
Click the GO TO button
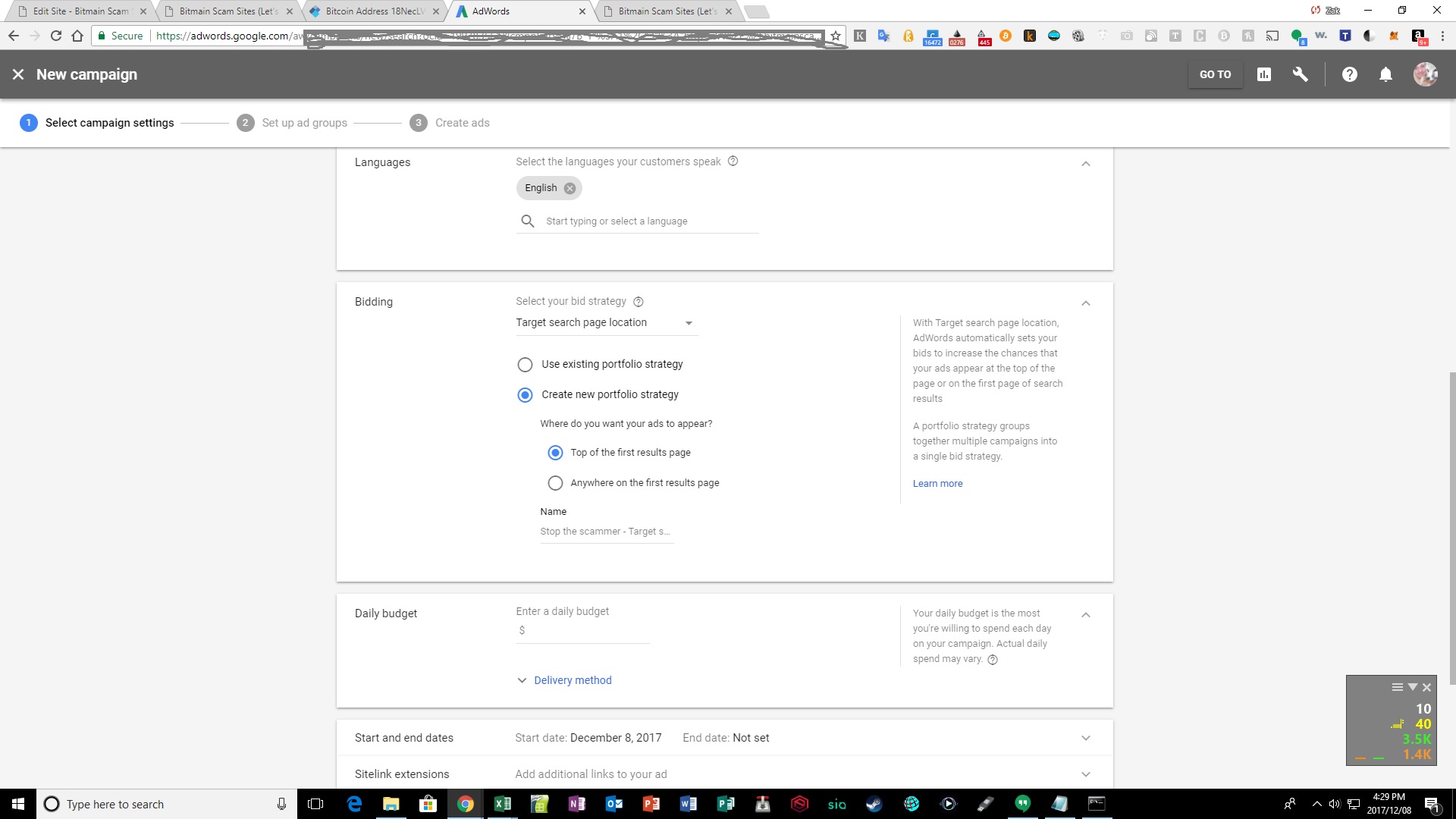pyautogui.click(x=1216, y=74)
